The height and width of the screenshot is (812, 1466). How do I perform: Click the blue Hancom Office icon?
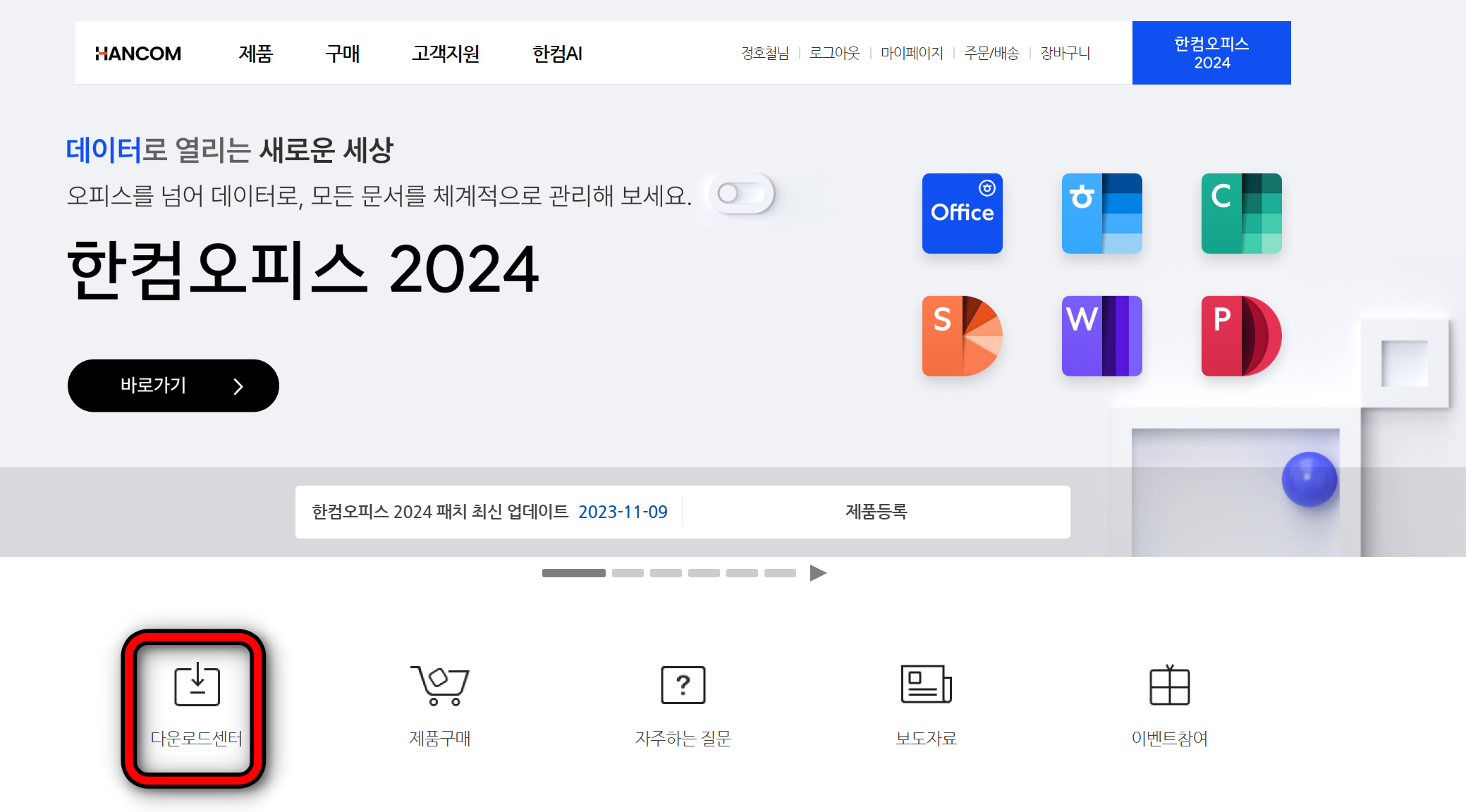(x=962, y=214)
